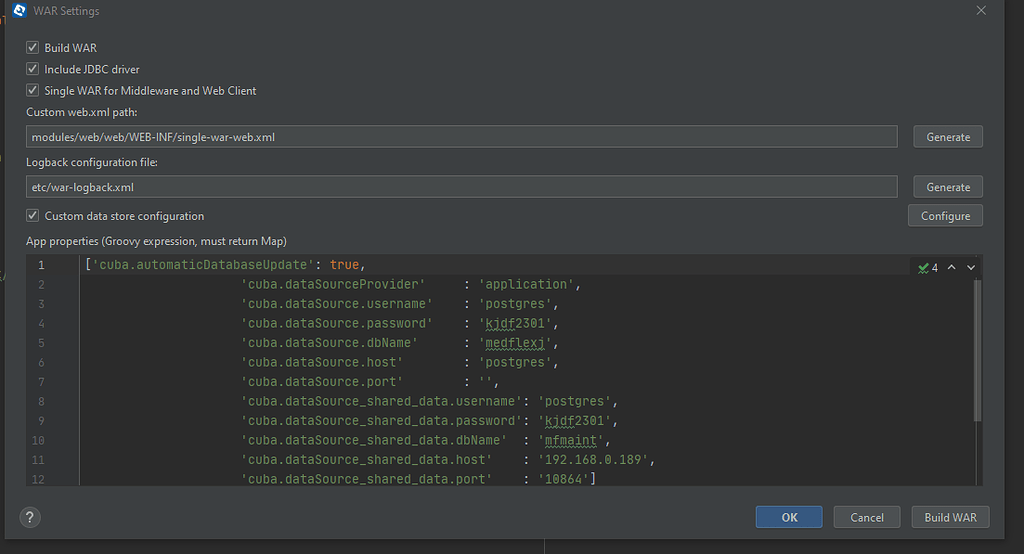Click line number 5 in the gutter
The width and height of the screenshot is (1024, 554).
41,343
